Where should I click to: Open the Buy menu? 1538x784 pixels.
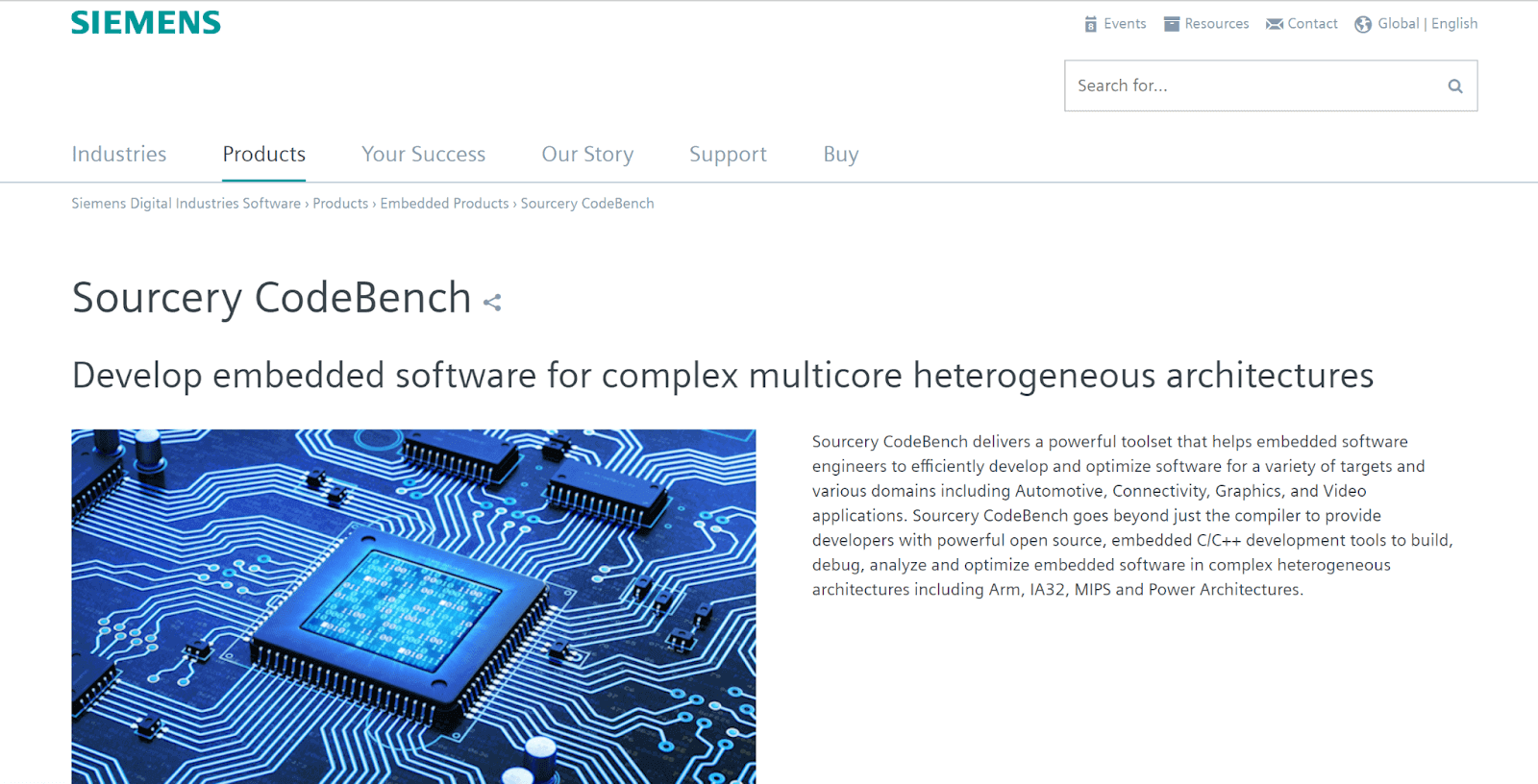click(x=841, y=155)
